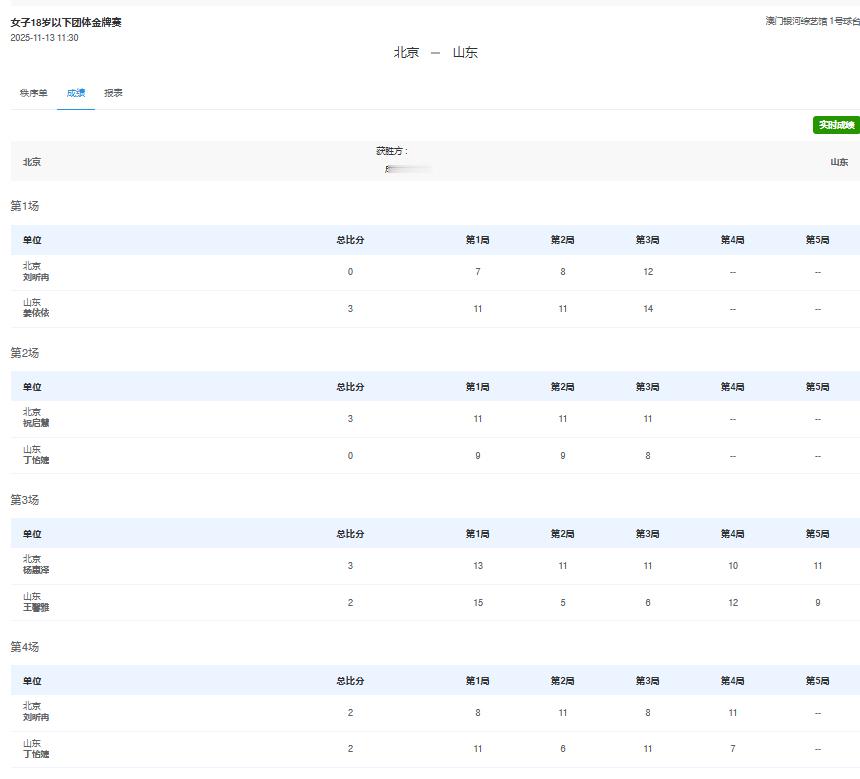Screen dimensions: 860x779
Task: Click 第4局 header in match 2 table
Action: click(x=733, y=387)
